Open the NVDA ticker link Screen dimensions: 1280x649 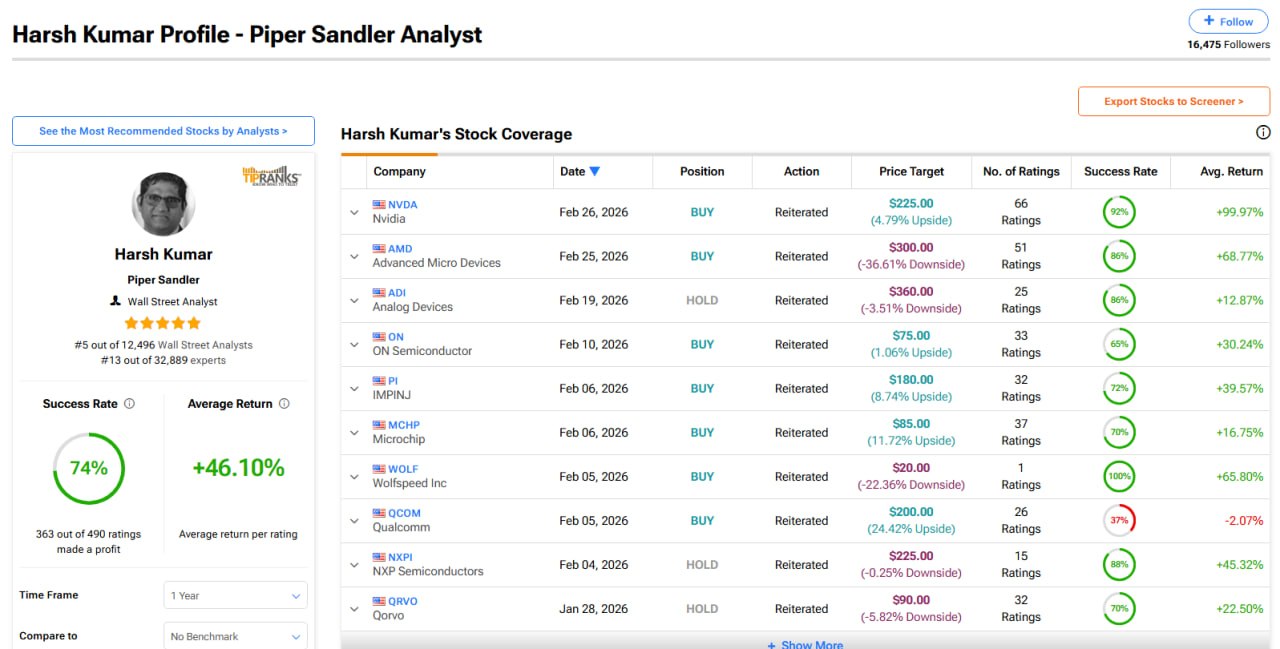[x=403, y=204]
